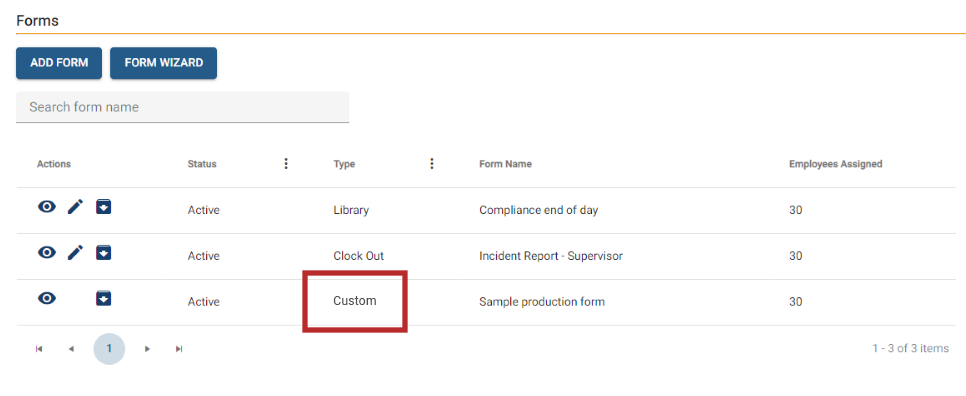
Task: Click Active status of Incident Report row
Action: coord(203,256)
